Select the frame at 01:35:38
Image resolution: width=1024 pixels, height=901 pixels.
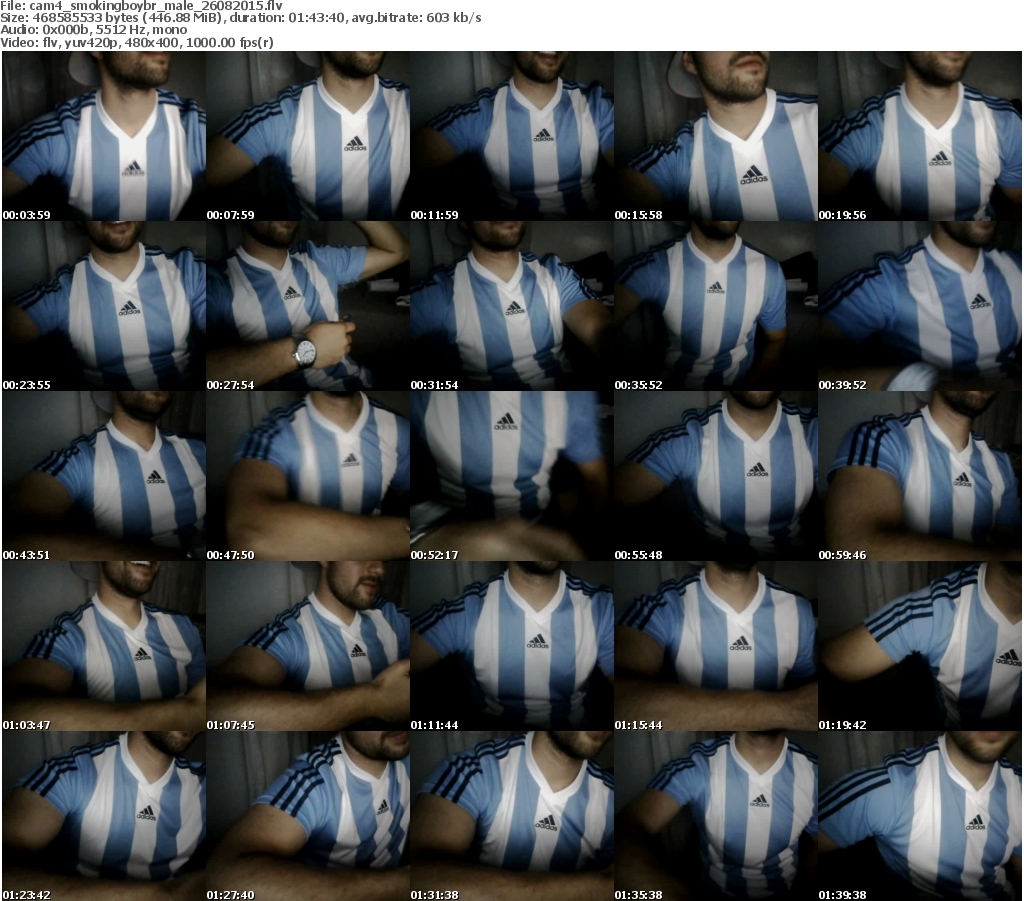[716, 816]
